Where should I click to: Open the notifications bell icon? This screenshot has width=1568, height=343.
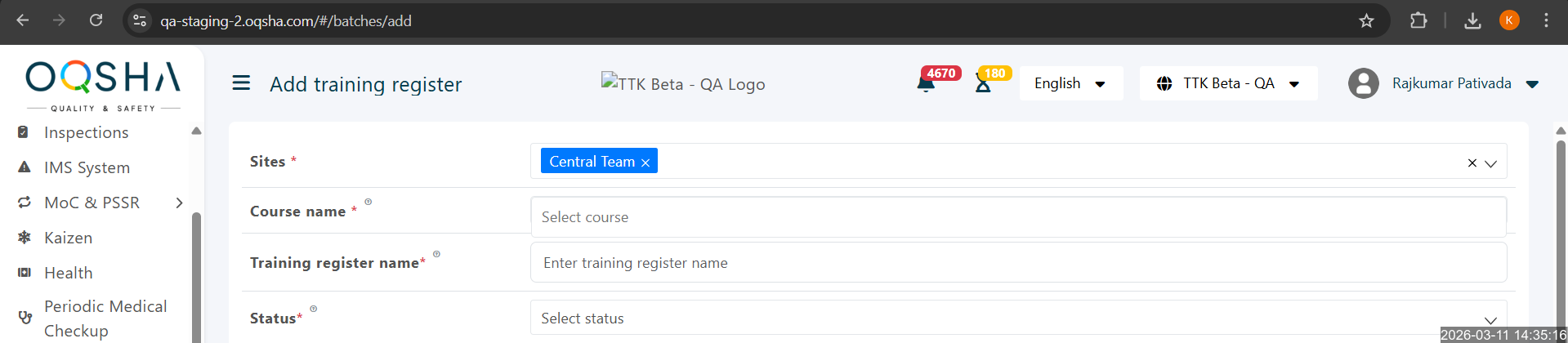[926, 84]
